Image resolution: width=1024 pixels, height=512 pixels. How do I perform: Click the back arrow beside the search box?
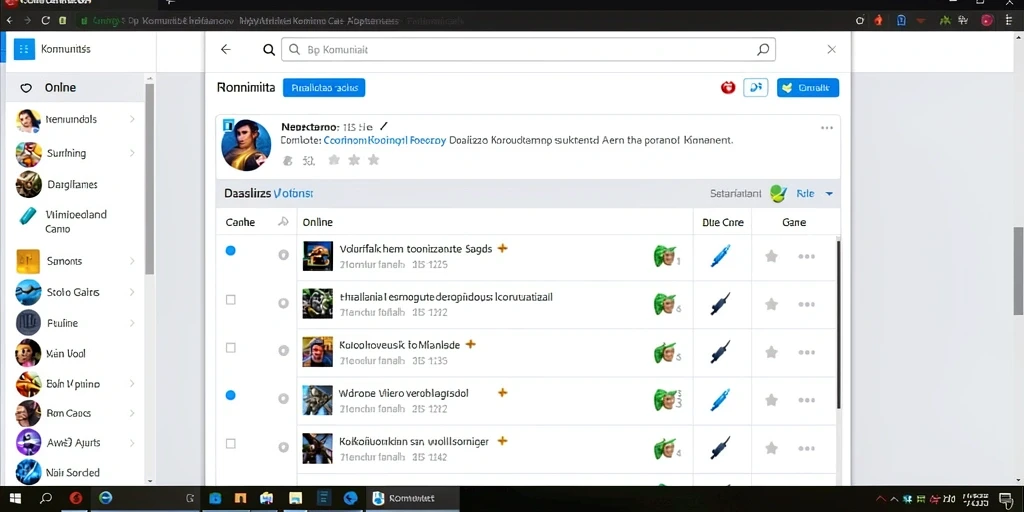point(226,50)
